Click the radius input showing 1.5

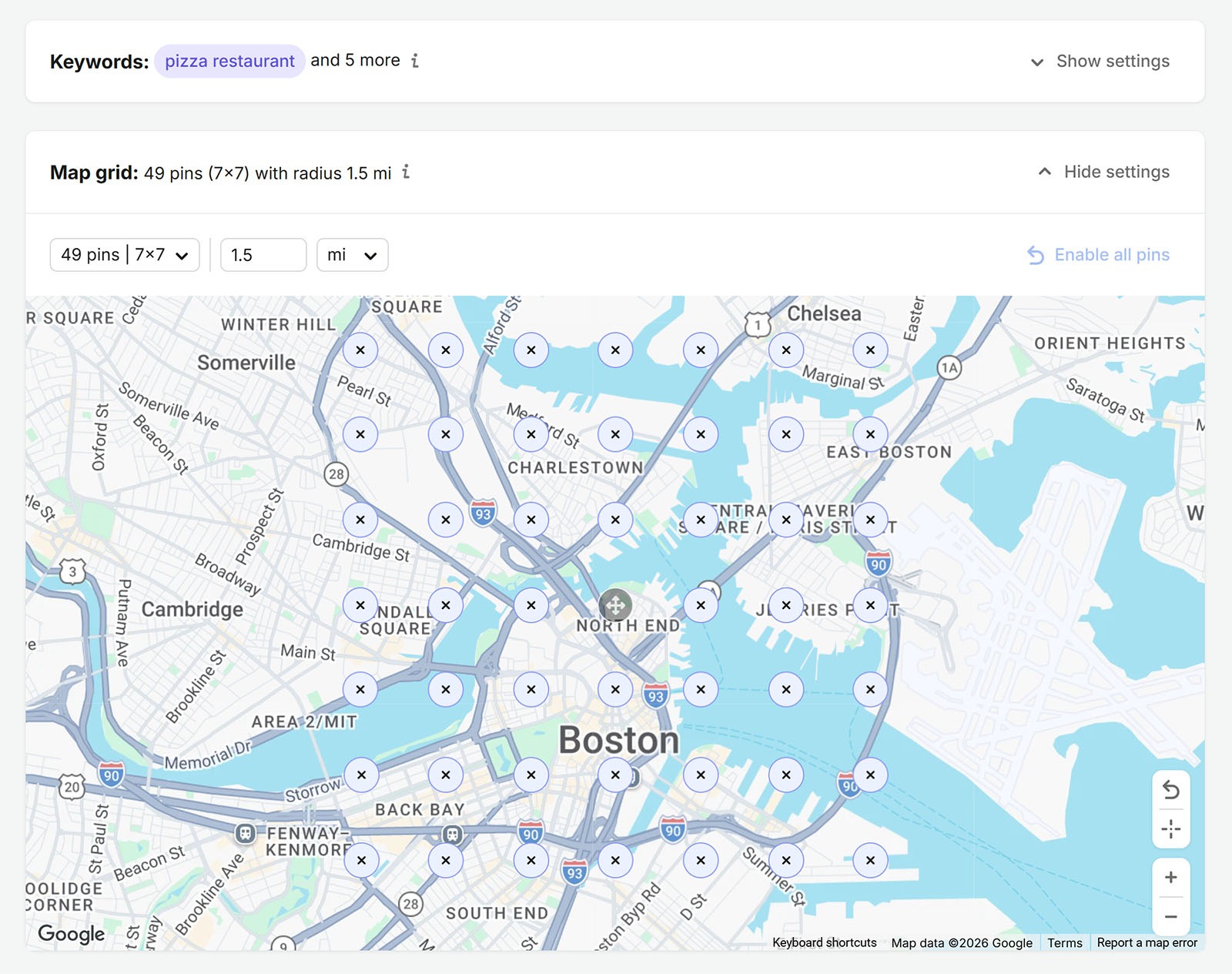pyautogui.click(x=263, y=255)
